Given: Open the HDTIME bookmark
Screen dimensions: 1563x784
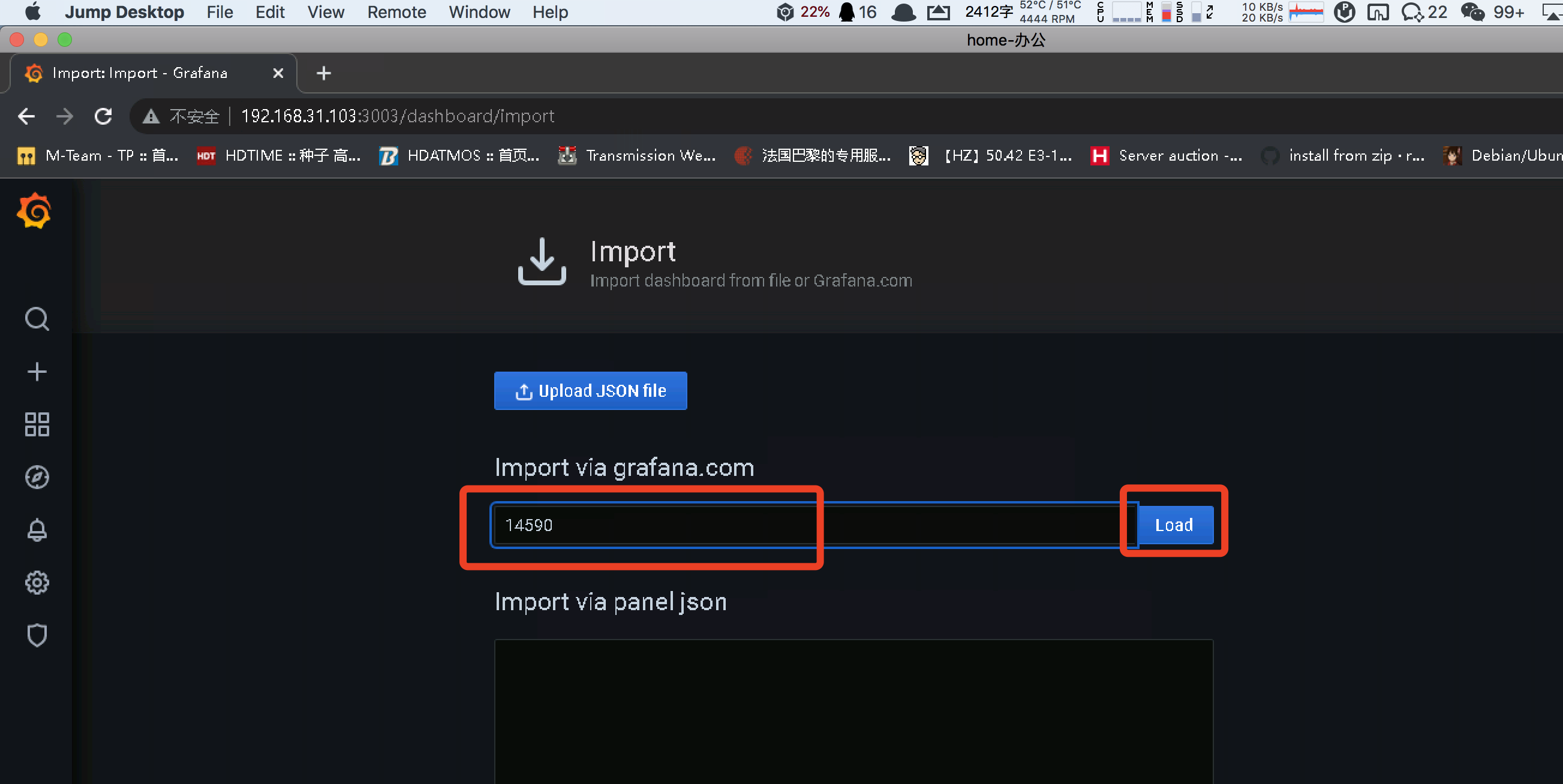Looking at the screenshot, I should coord(278,156).
